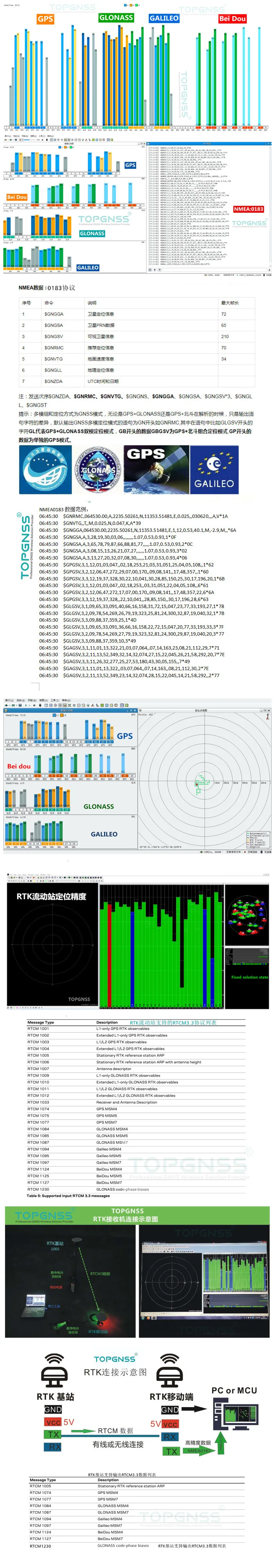Screen dimensions: 275x1568
Task: Click the RTK流动站定位精度 title
Action: 51,897
